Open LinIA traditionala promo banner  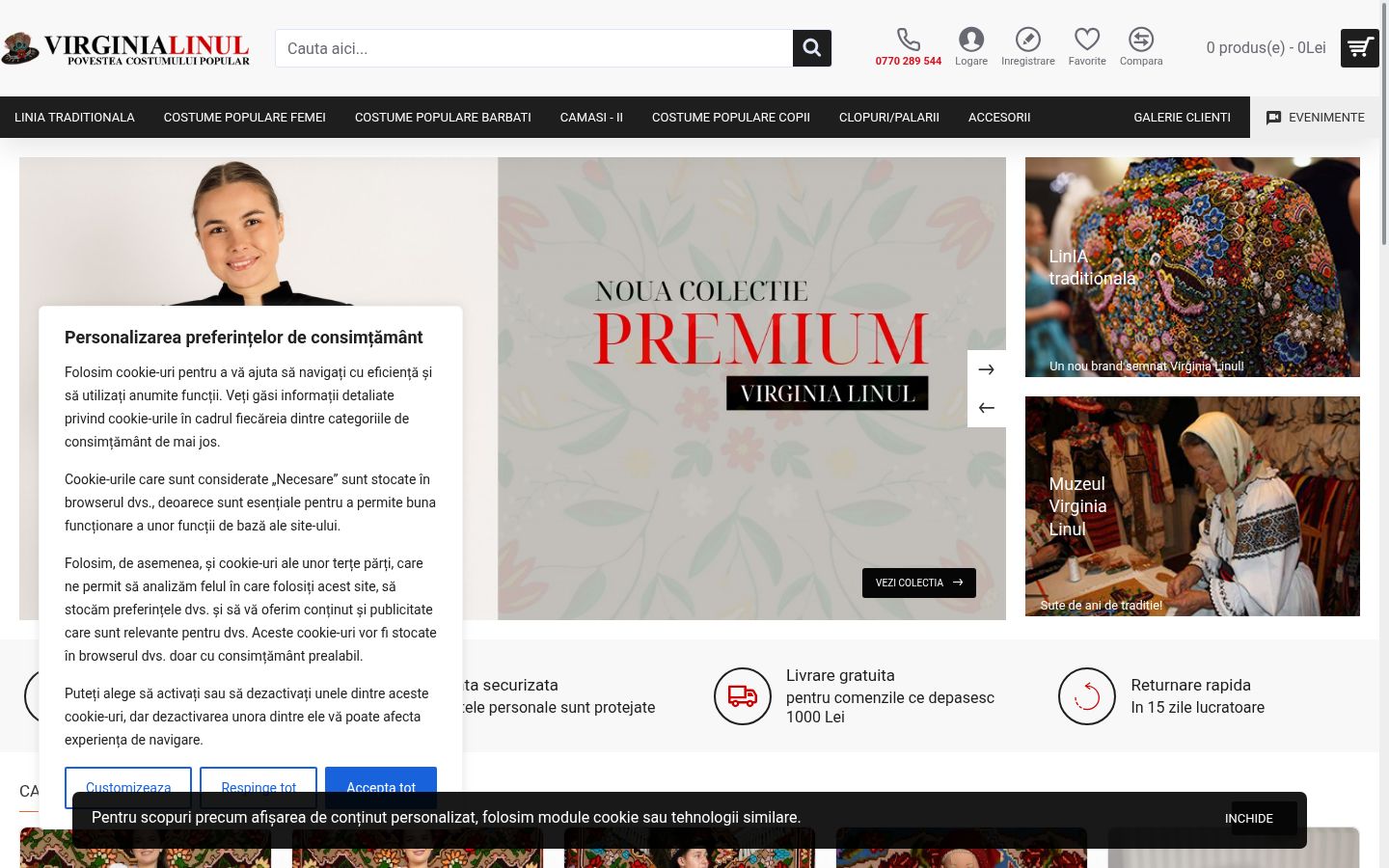click(1192, 267)
